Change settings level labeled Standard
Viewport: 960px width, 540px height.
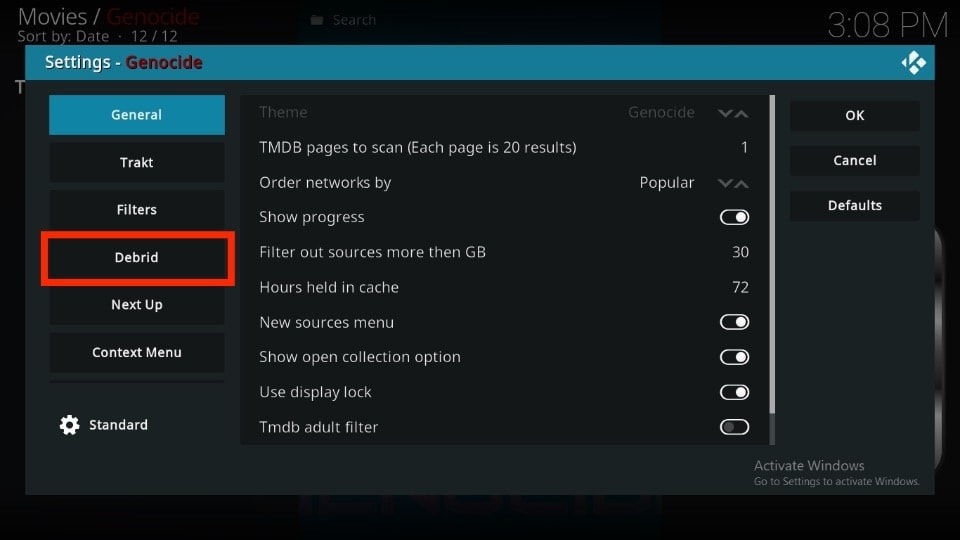(x=118, y=425)
